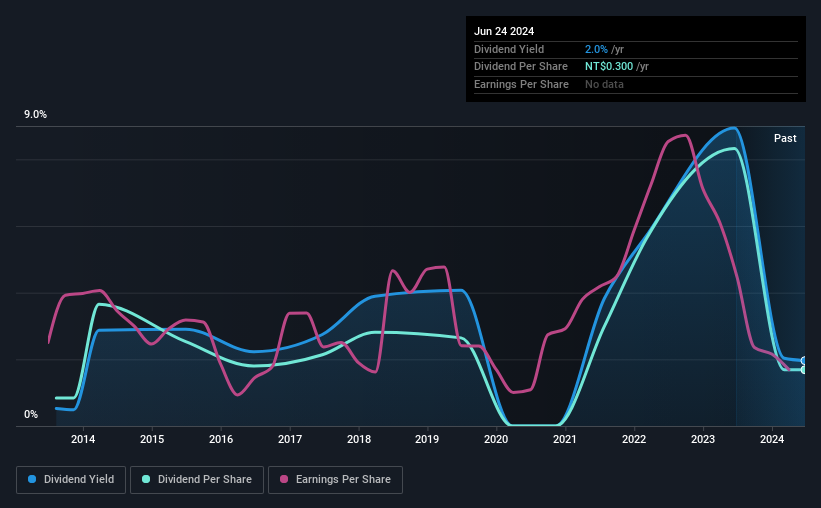Screen dimensions: 821x508
Task: Click the 2.0% dividend yield value
Action: 596,49
